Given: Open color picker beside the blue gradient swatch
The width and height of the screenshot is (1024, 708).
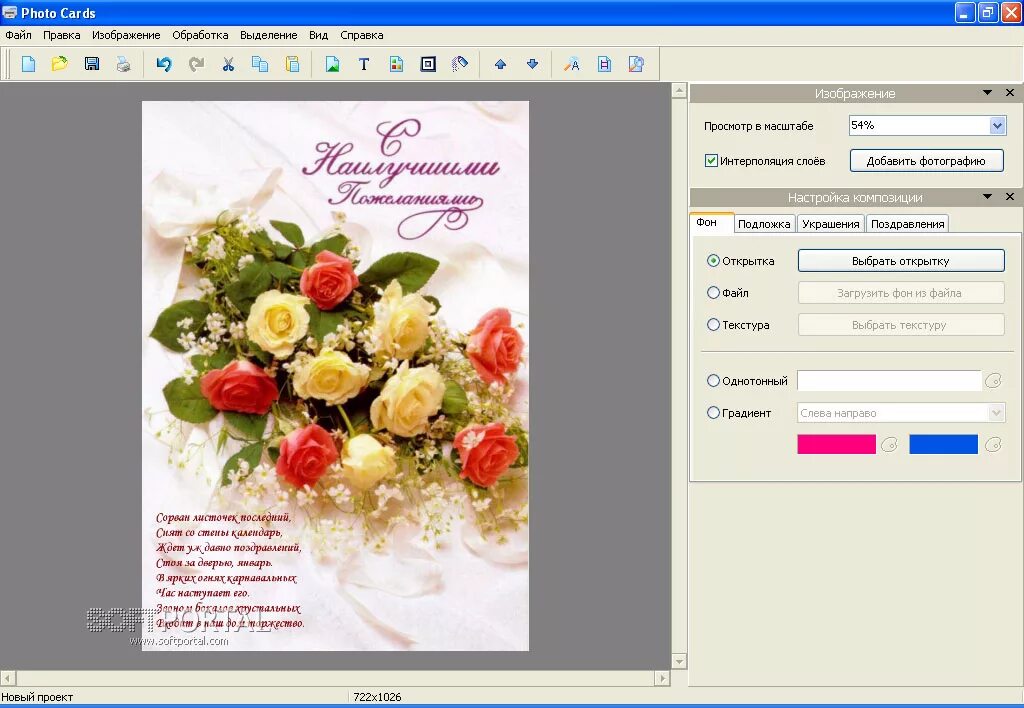Looking at the screenshot, I should (993, 445).
